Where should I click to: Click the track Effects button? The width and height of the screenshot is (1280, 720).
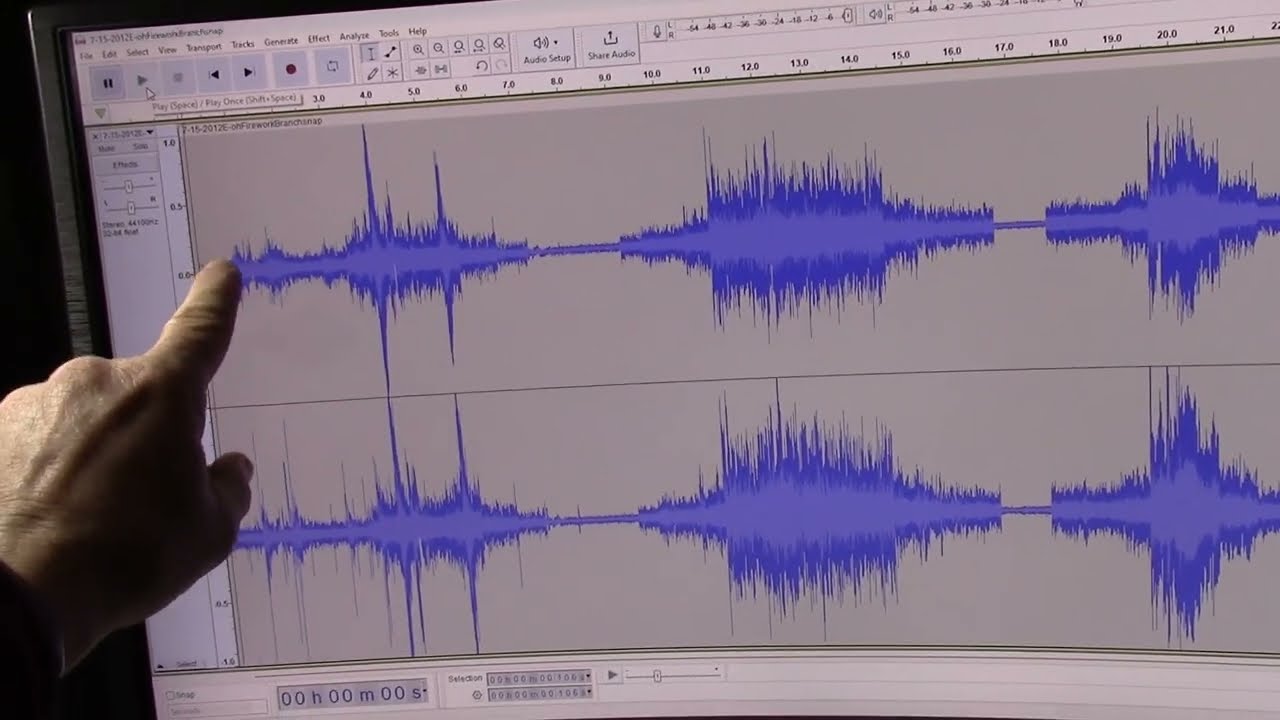tap(125, 164)
